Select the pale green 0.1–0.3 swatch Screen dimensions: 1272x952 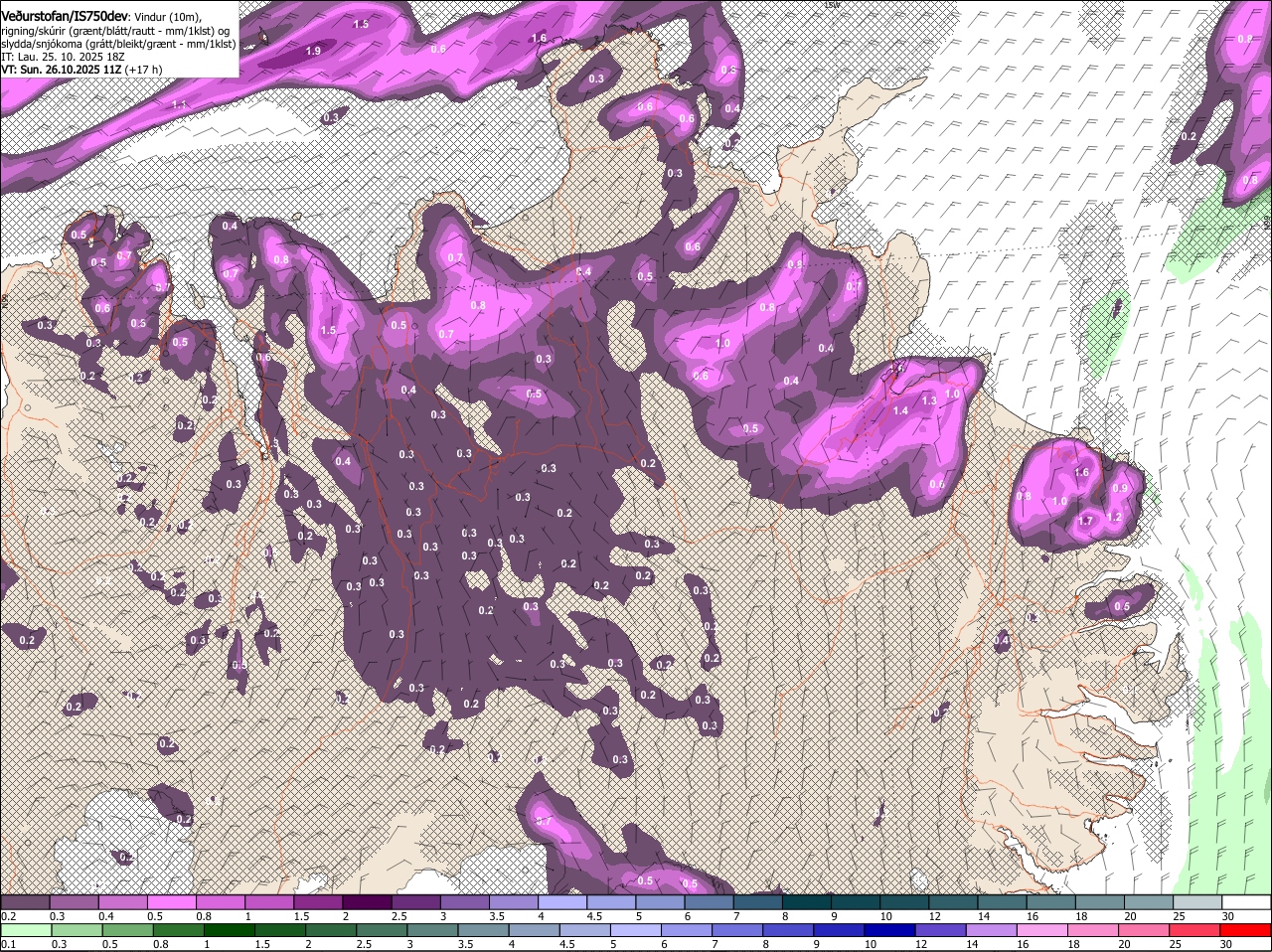coord(25,930)
